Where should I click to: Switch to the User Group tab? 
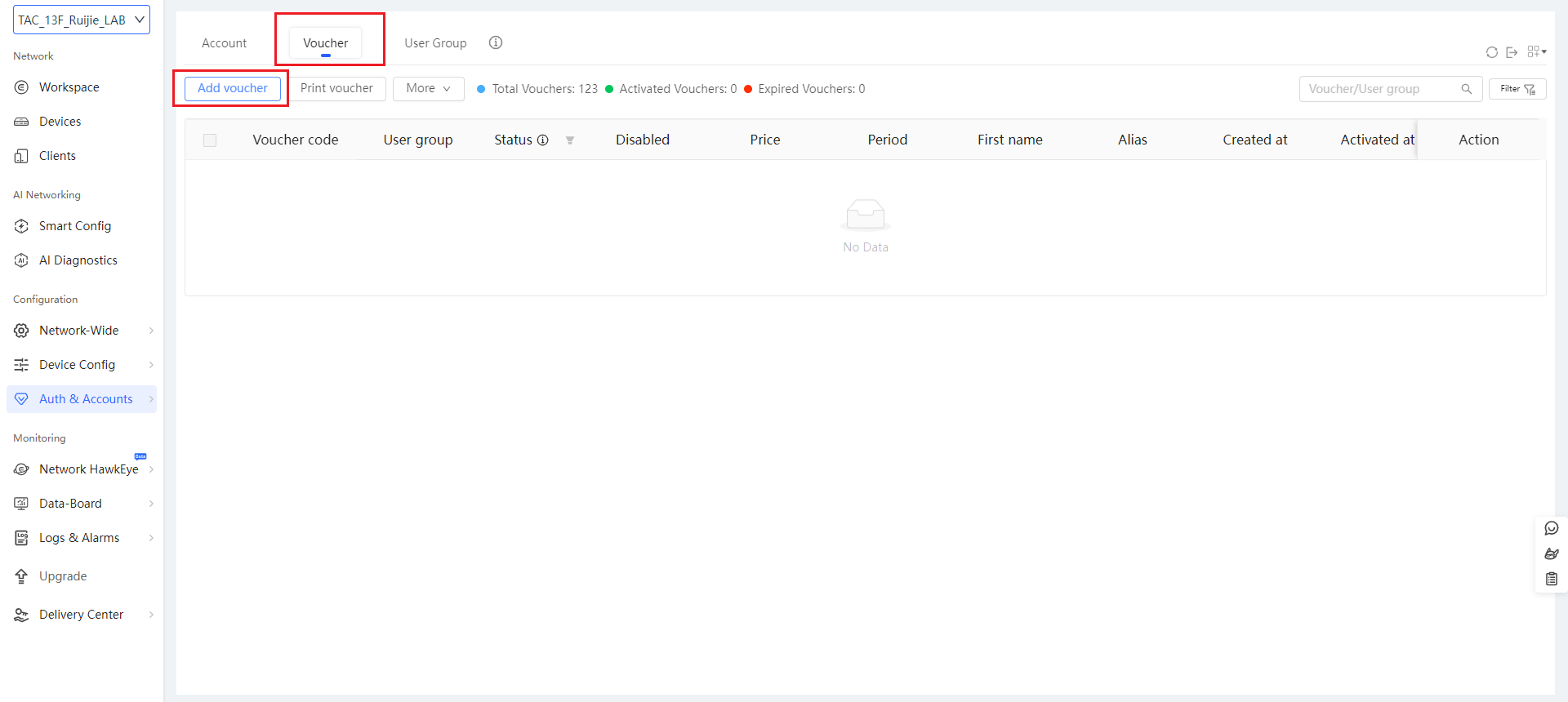coord(435,43)
